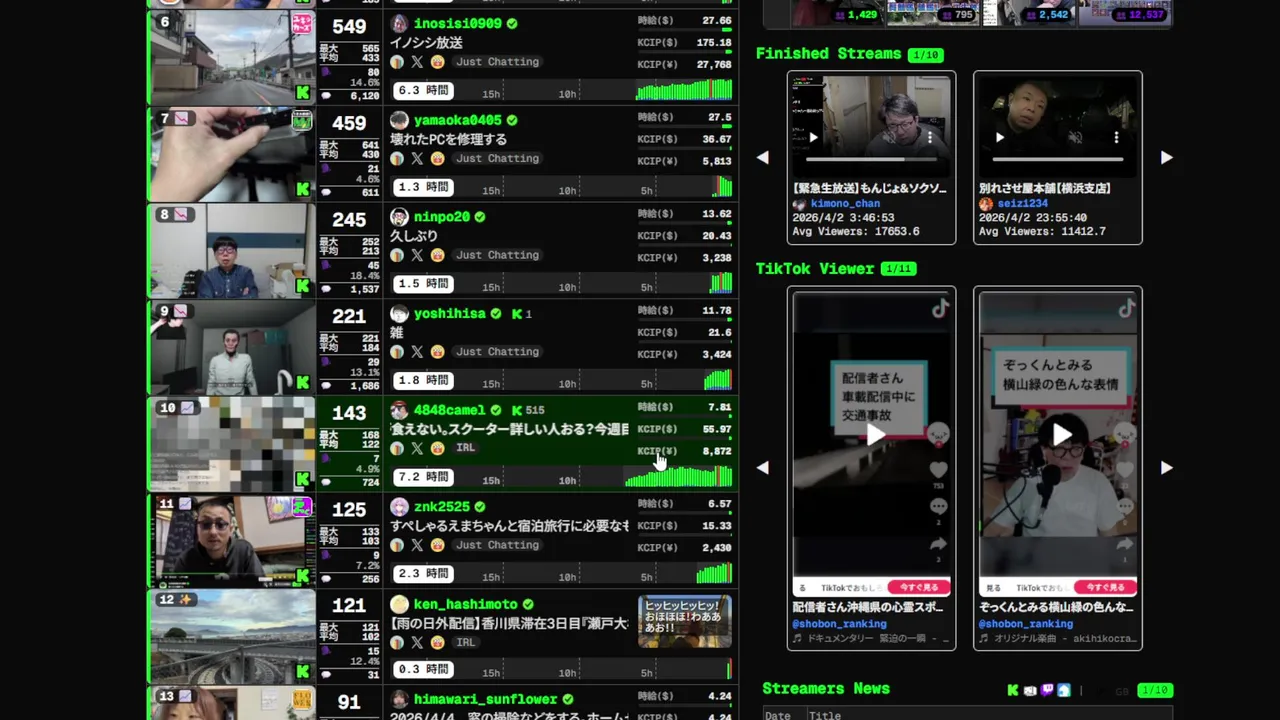Click ken_hashimoto's profile avatar

click(399, 604)
